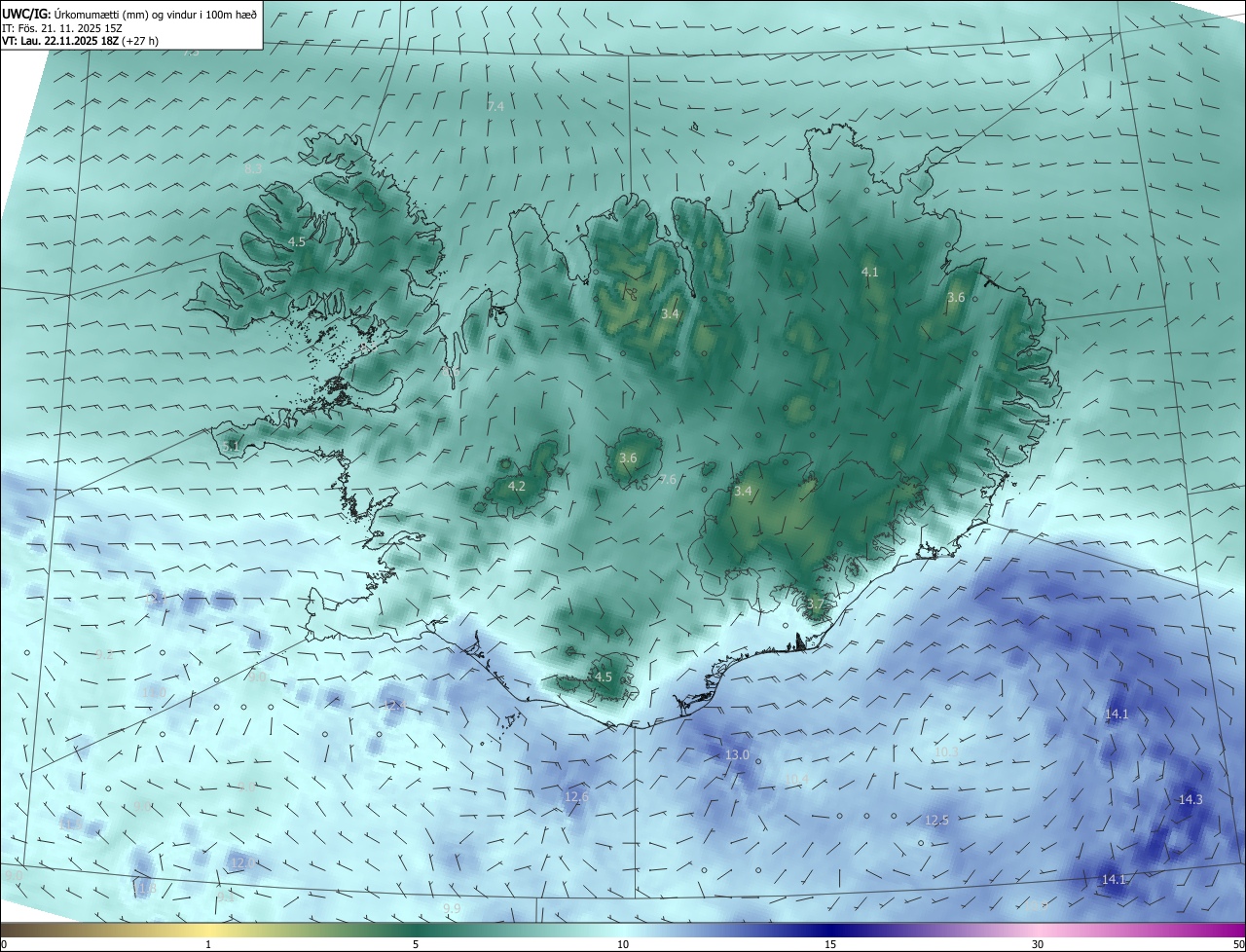Click the 12.6 value label on the map

click(576, 797)
